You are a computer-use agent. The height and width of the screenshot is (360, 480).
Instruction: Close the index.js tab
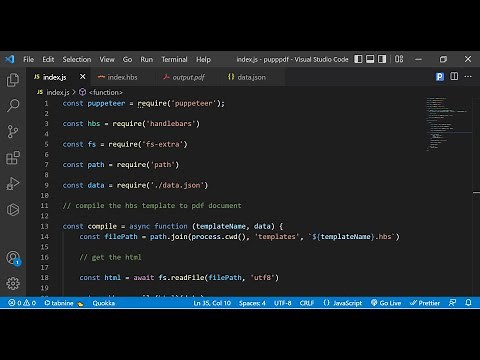pos(83,77)
